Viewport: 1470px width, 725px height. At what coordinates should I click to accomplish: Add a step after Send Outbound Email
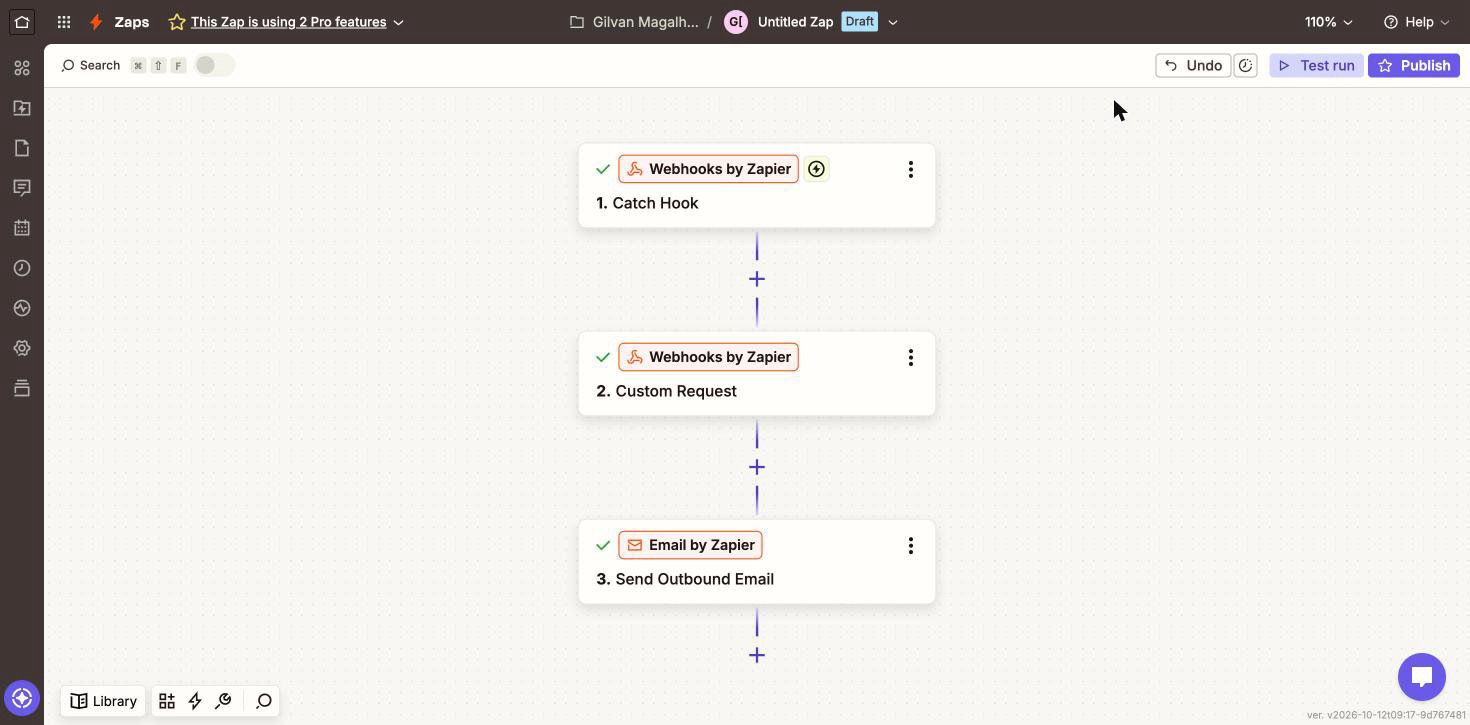coord(757,655)
